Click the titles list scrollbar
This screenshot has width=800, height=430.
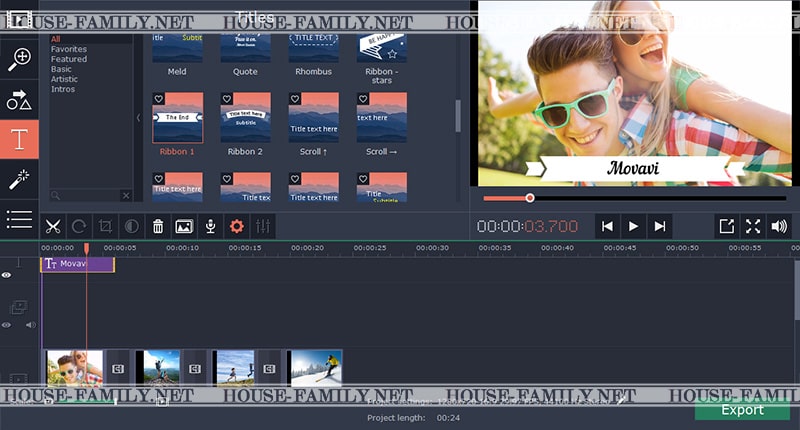click(458, 116)
